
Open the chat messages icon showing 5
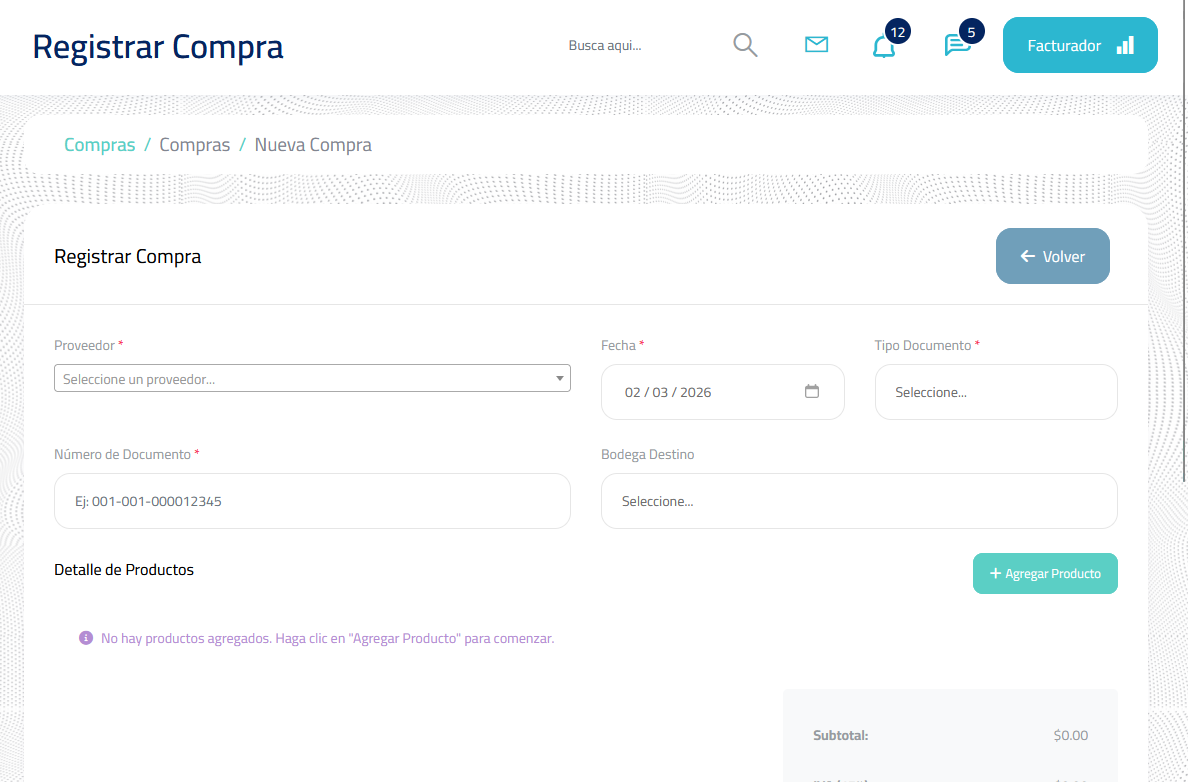coord(957,46)
